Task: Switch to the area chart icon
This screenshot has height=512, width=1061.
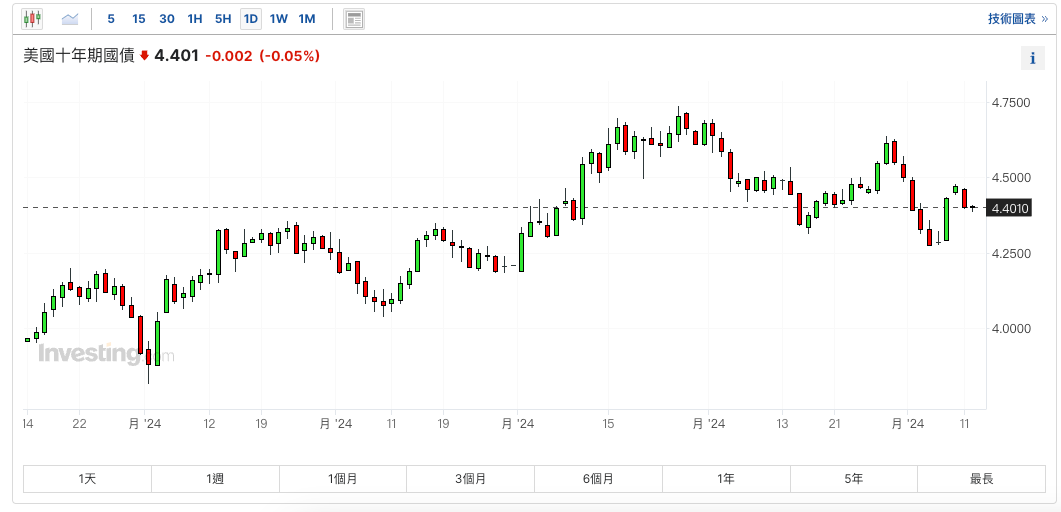Action: click(x=69, y=18)
